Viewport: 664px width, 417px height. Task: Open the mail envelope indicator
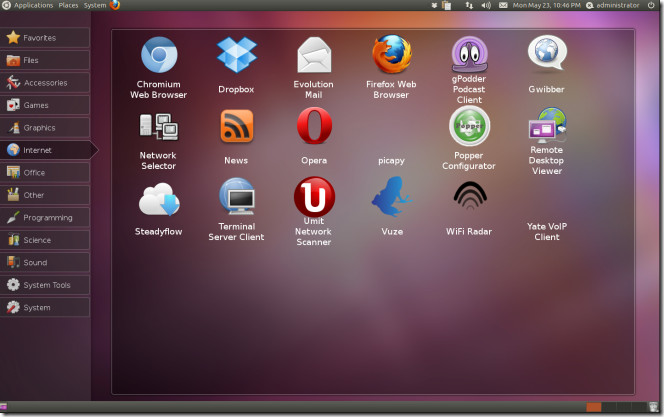tap(503, 5)
